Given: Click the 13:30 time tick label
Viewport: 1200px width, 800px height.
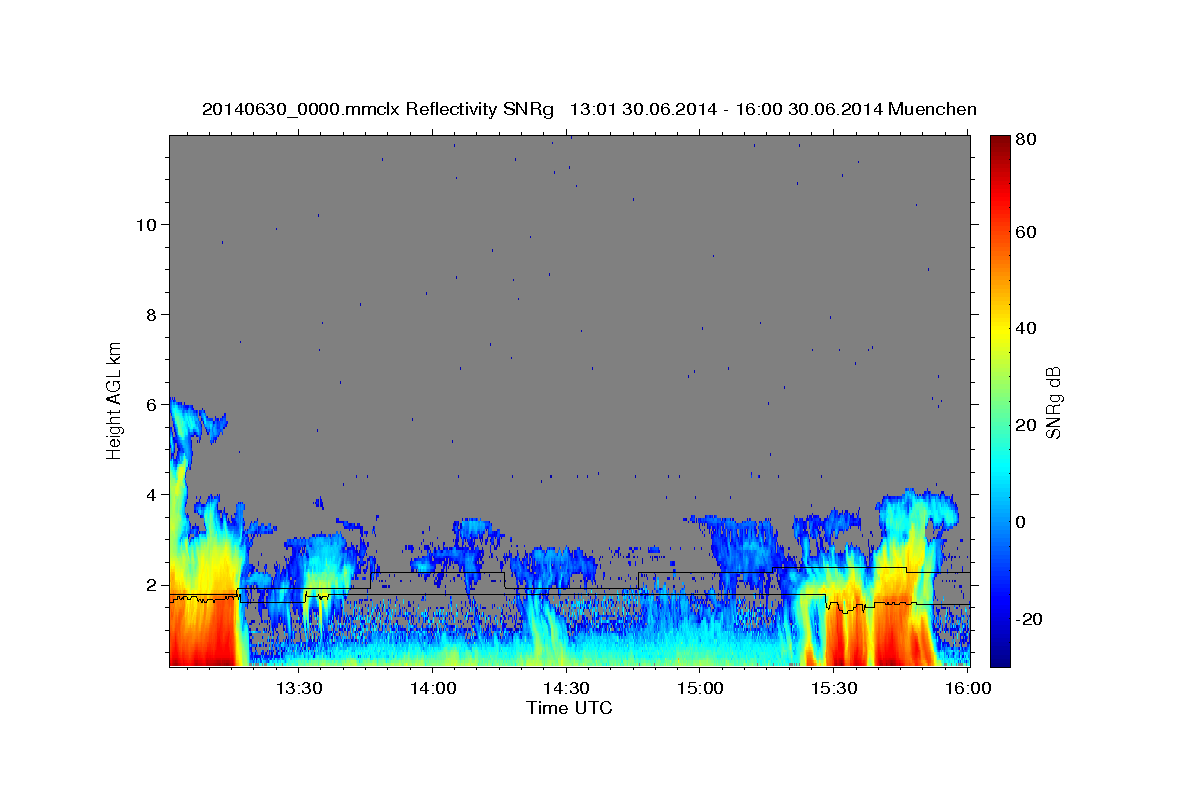Looking at the screenshot, I should [298, 689].
